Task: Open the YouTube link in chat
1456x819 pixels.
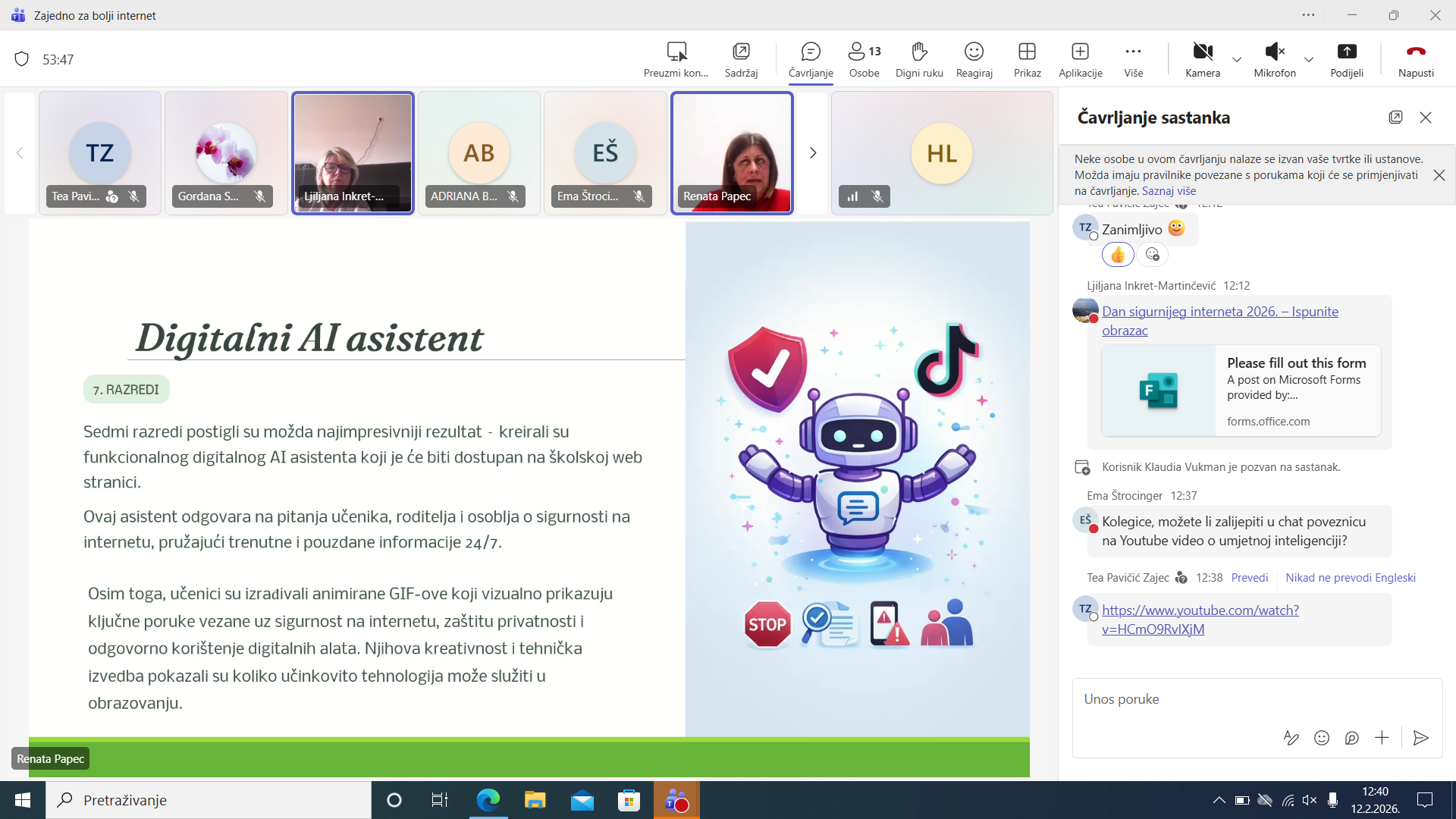Action: [x=1200, y=610]
